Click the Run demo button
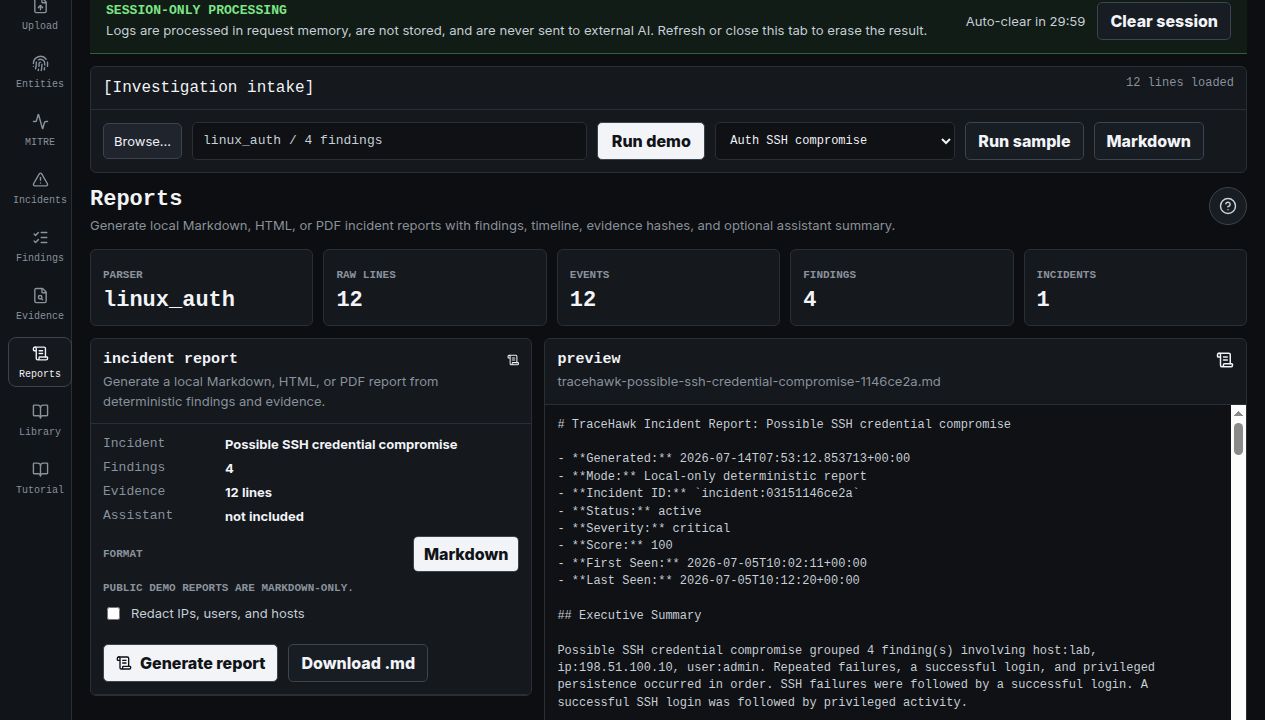Screen dimensions: 1265x720 pyautogui.click(x=651, y=141)
